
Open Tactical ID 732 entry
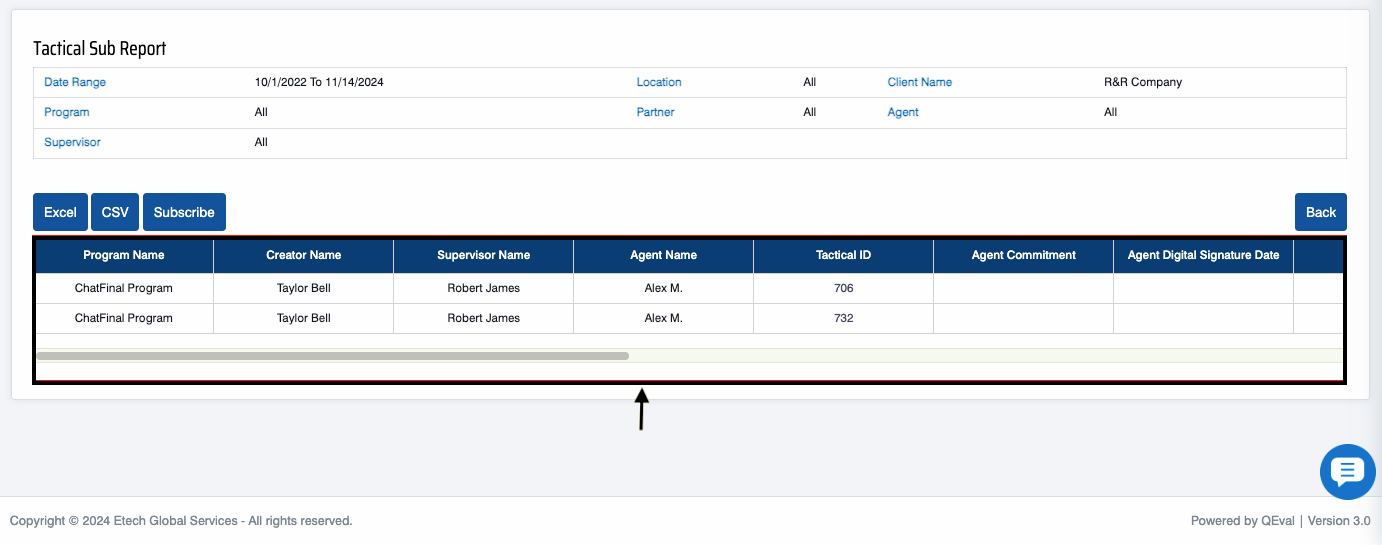pyautogui.click(x=843, y=318)
